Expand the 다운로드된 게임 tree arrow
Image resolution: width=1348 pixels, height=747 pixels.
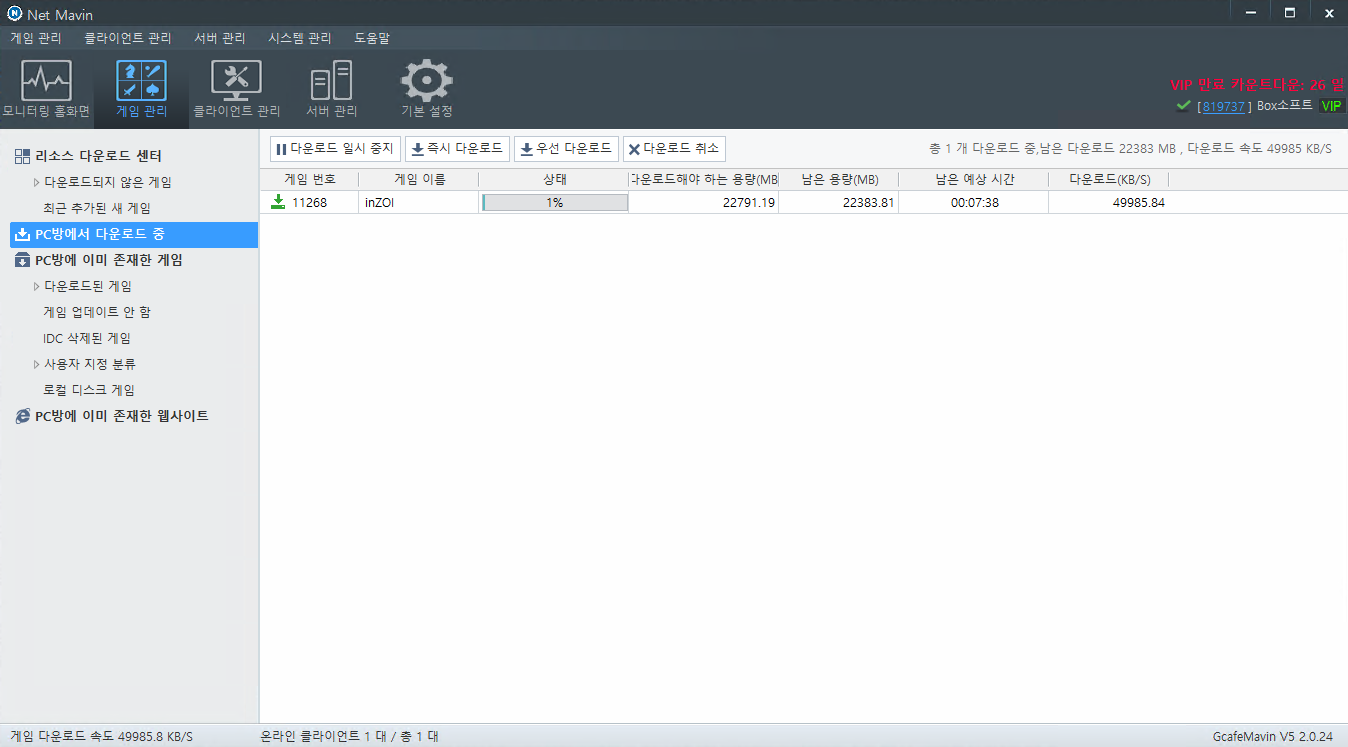37,286
